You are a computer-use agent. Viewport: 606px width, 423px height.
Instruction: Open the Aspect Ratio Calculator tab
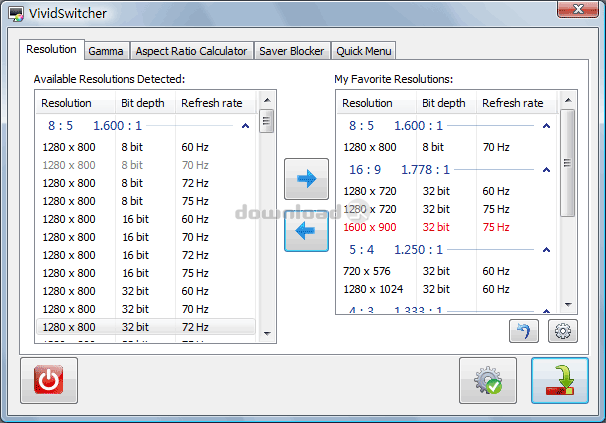point(190,51)
